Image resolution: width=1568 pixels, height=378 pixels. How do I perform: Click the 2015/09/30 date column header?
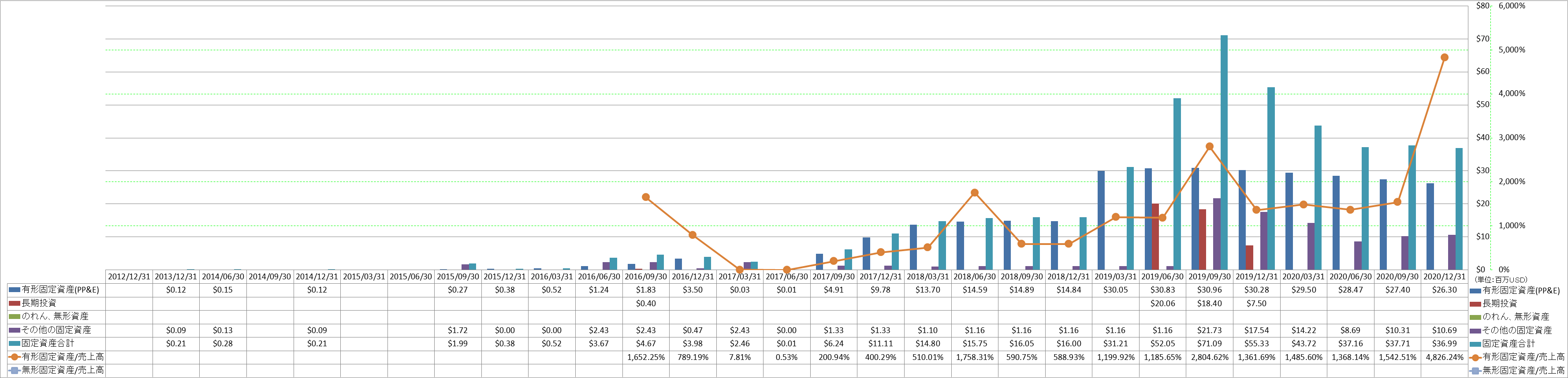458,276
